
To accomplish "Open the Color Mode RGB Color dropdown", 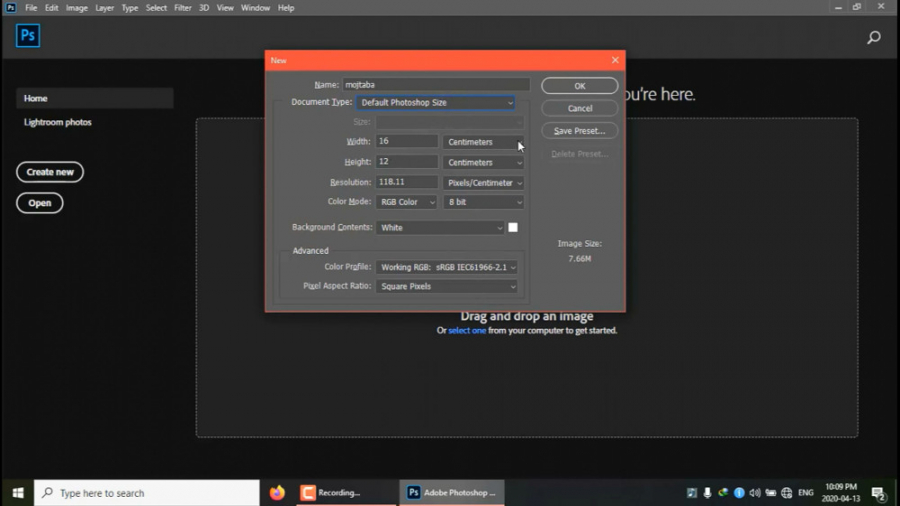I will pos(406,202).
